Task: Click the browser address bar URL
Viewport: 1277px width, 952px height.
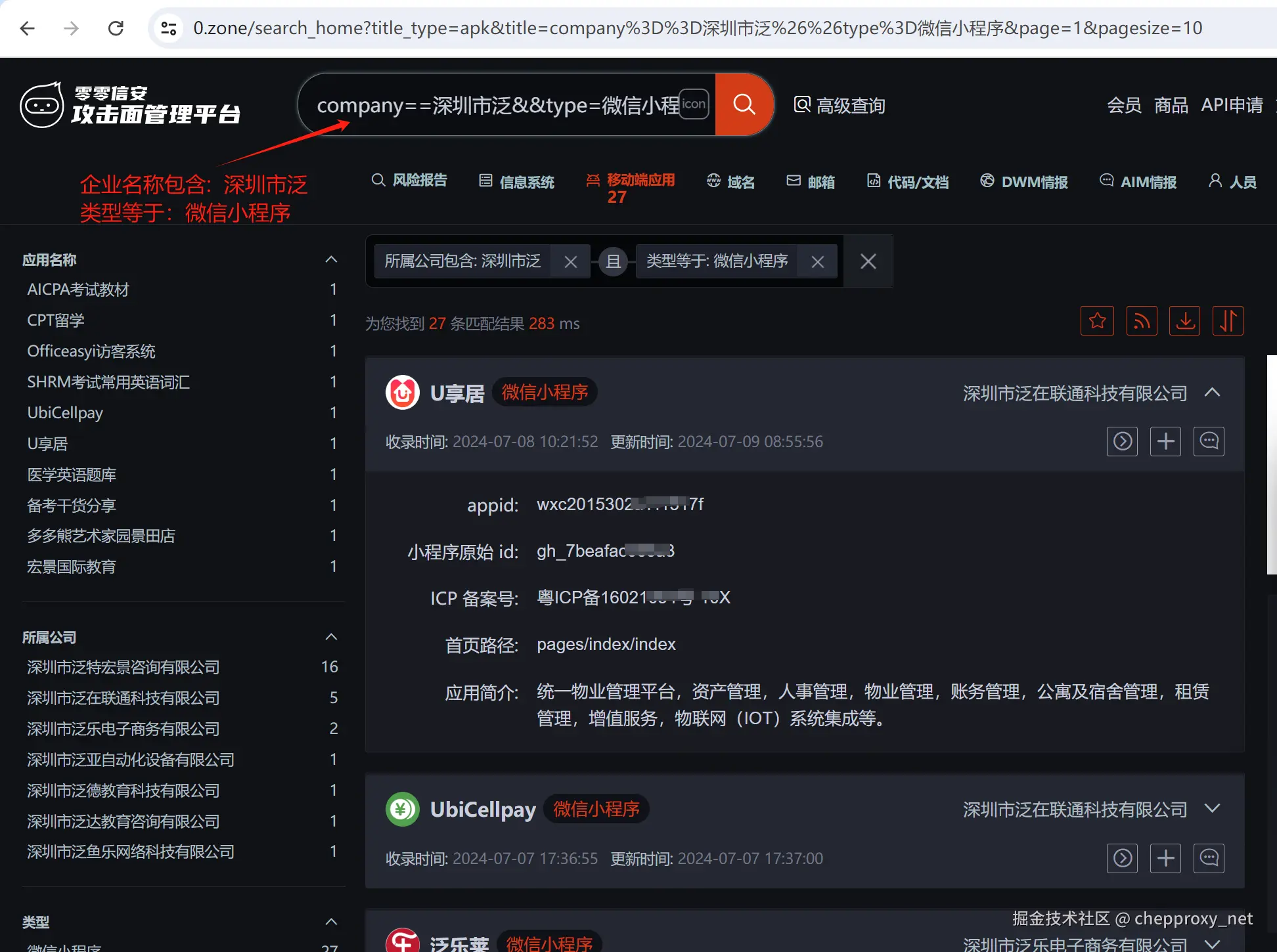Action: tap(698, 28)
